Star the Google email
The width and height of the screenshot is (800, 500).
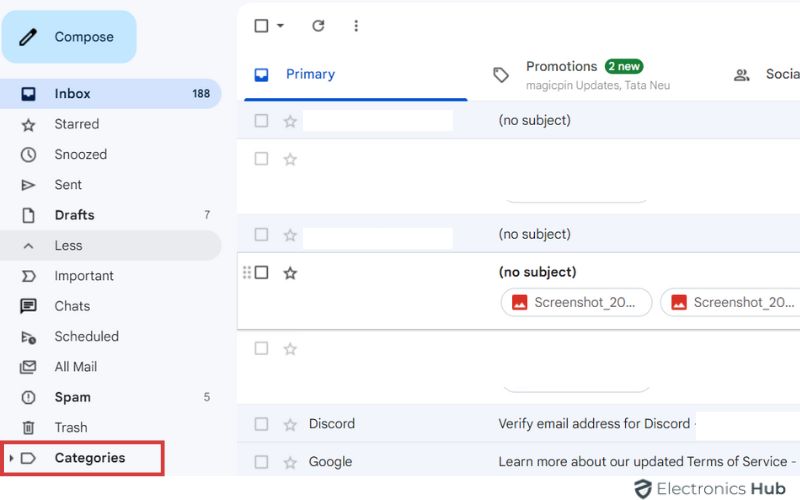click(290, 462)
